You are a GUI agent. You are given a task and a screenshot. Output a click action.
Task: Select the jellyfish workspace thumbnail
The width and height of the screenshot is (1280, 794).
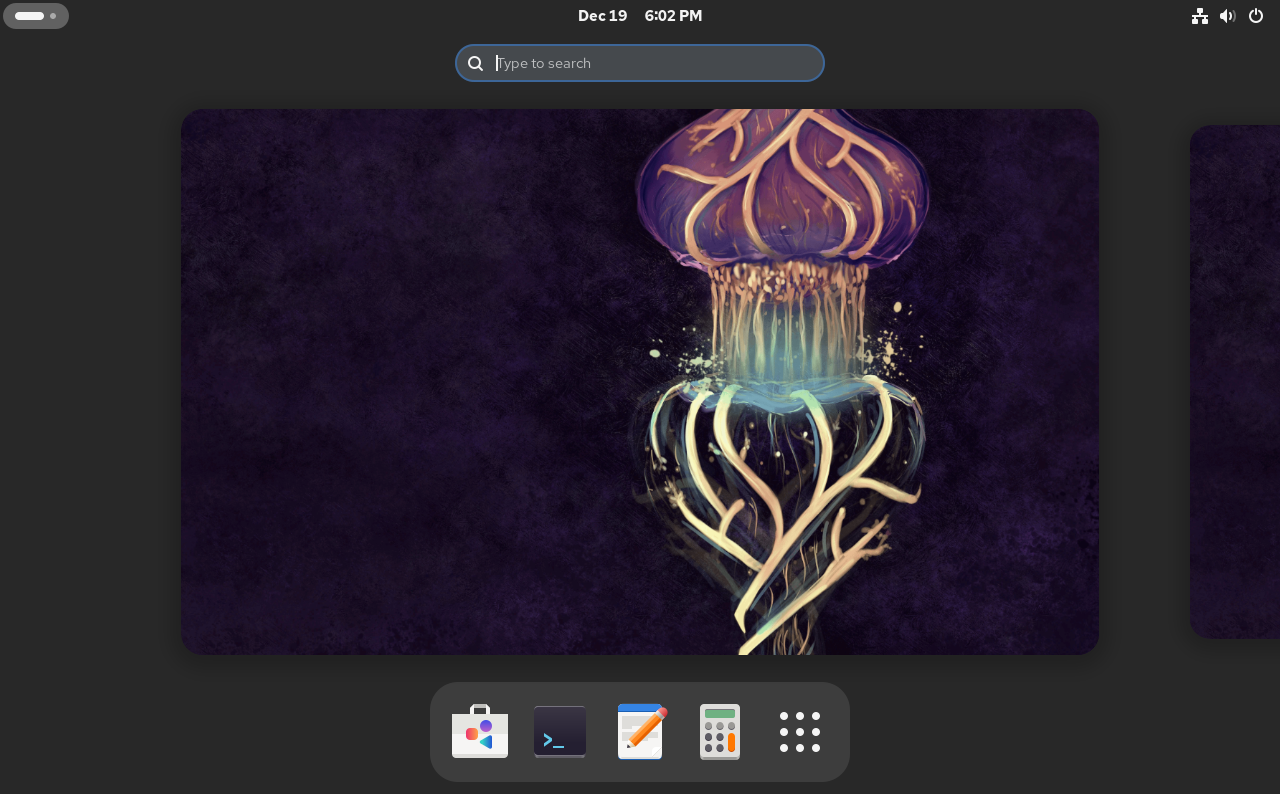tap(640, 382)
